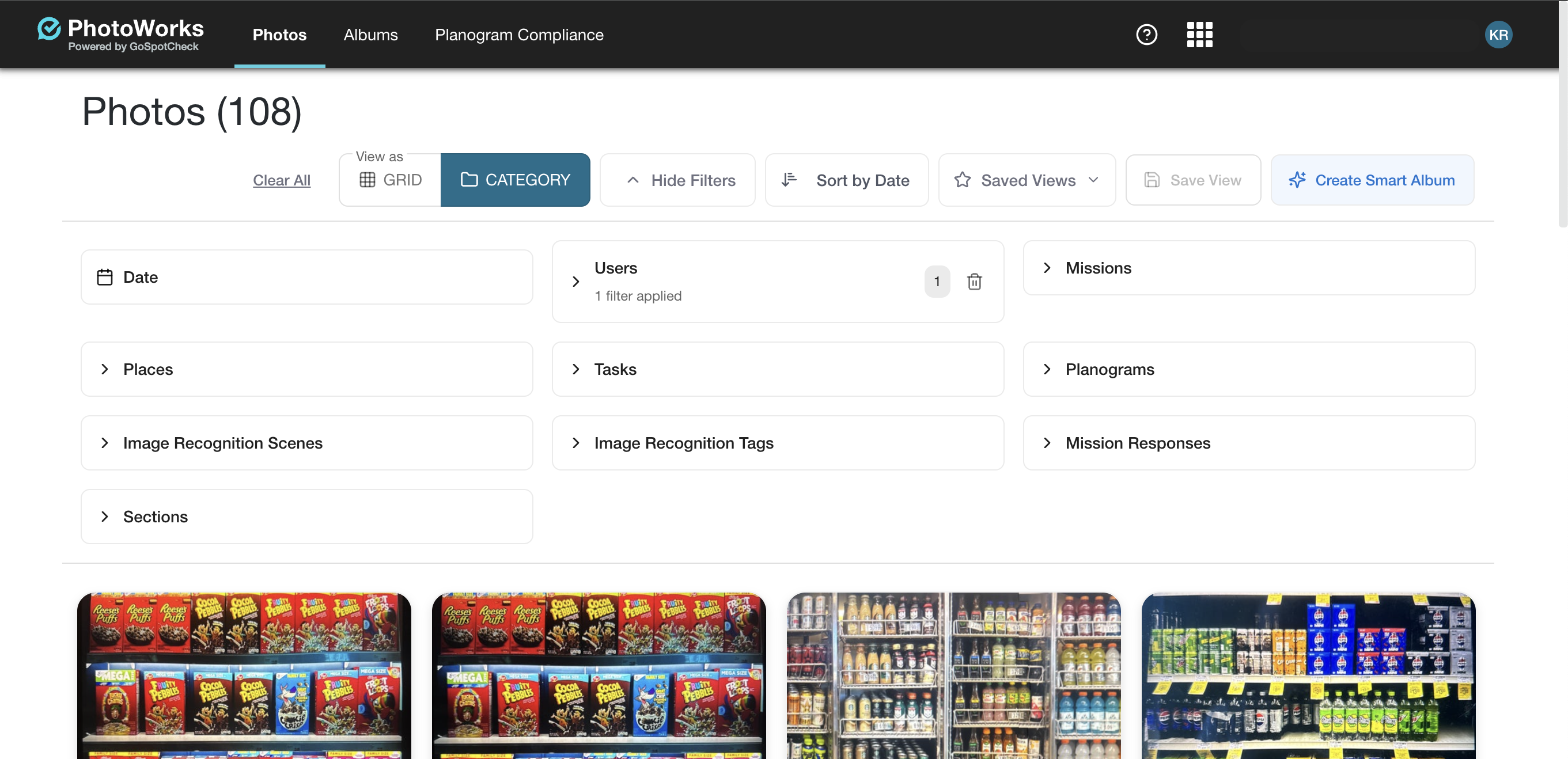Expand the Users filter
The image size is (1568, 759).
tap(777, 281)
